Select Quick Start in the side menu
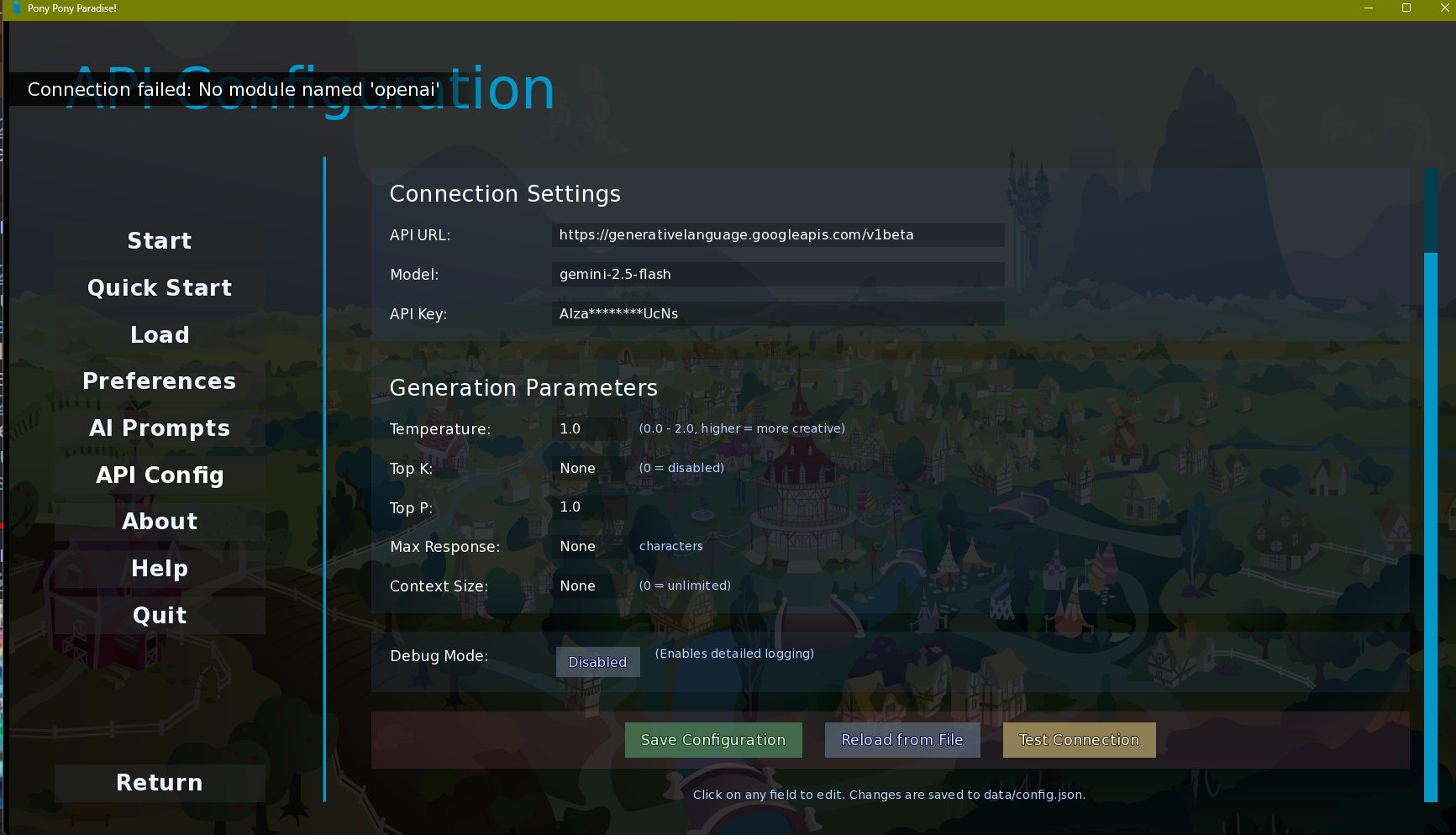 160,288
